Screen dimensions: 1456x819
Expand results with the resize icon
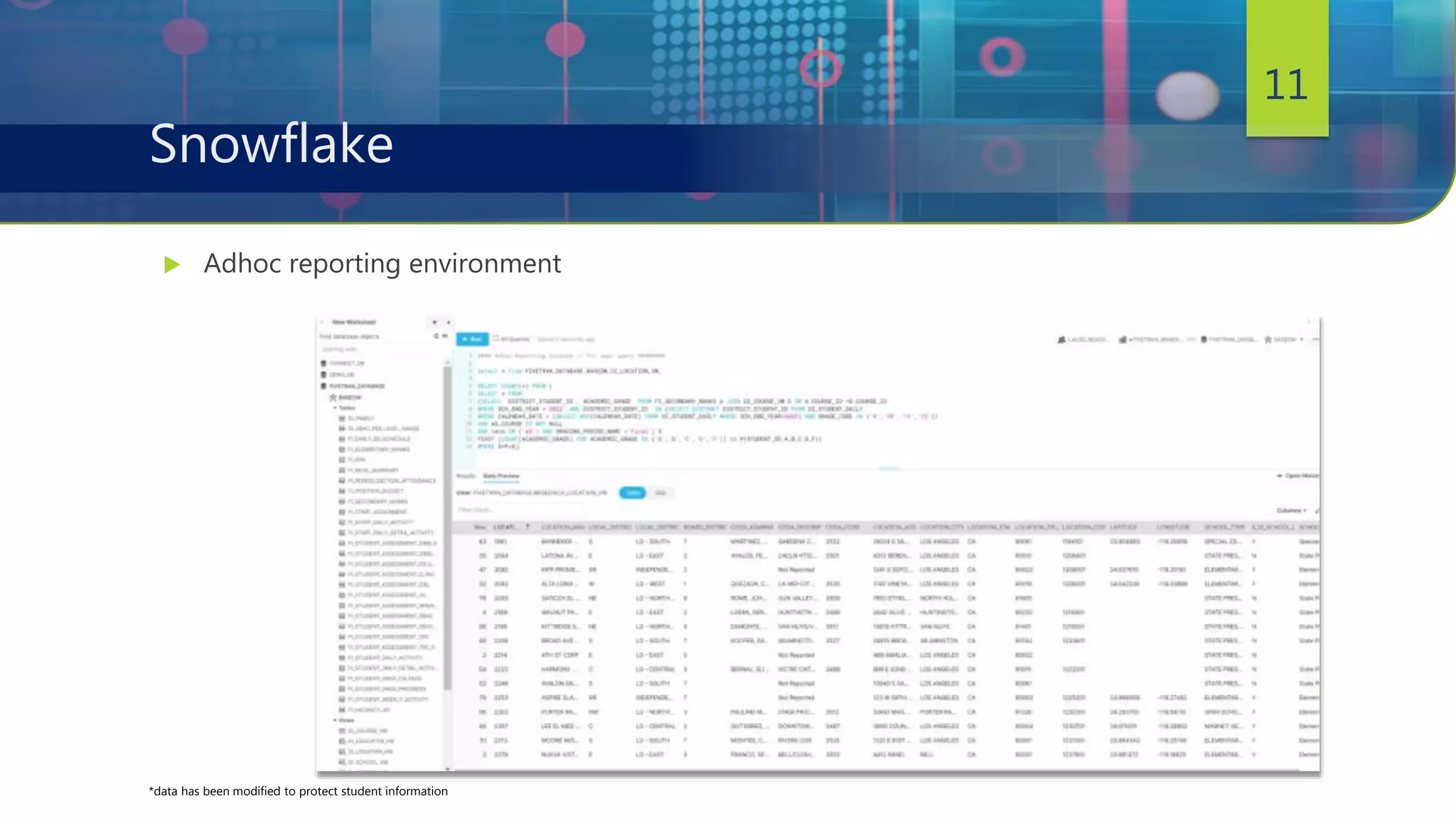[x=1317, y=510]
